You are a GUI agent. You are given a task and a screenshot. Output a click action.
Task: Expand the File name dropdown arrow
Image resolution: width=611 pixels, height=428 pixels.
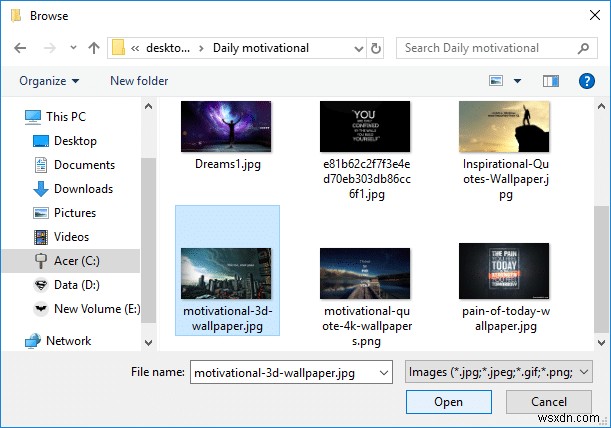pos(384,373)
